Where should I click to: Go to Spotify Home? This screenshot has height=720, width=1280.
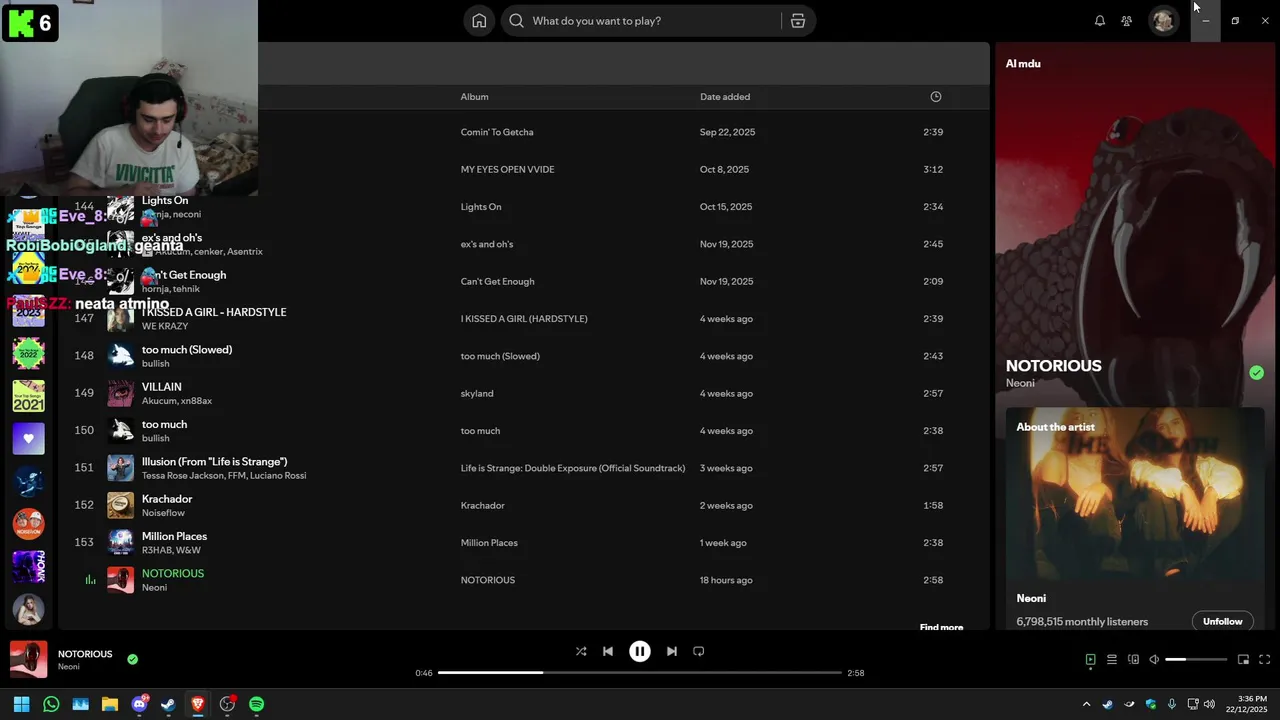click(479, 21)
